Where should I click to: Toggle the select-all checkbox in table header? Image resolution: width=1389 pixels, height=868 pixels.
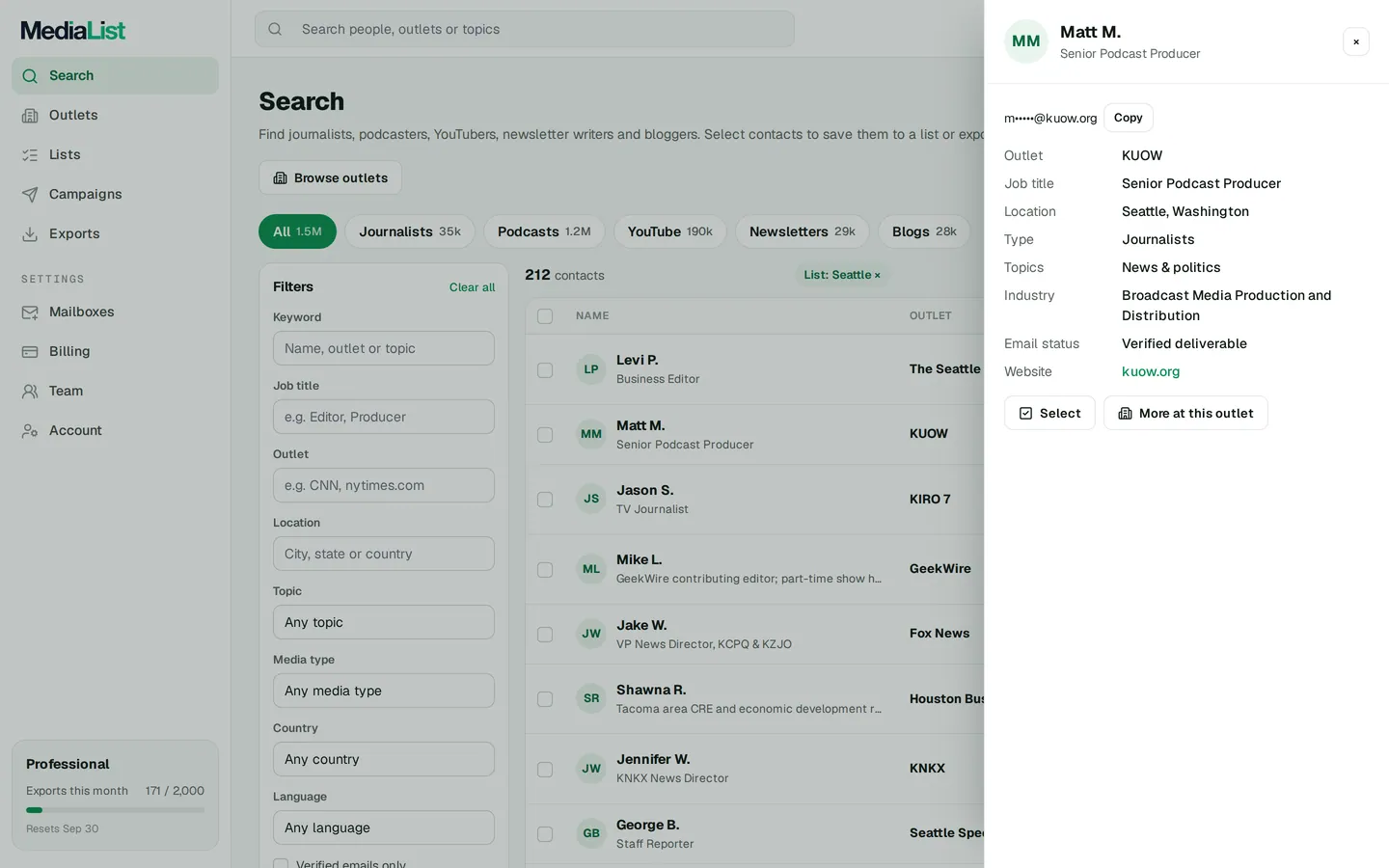[x=545, y=316]
